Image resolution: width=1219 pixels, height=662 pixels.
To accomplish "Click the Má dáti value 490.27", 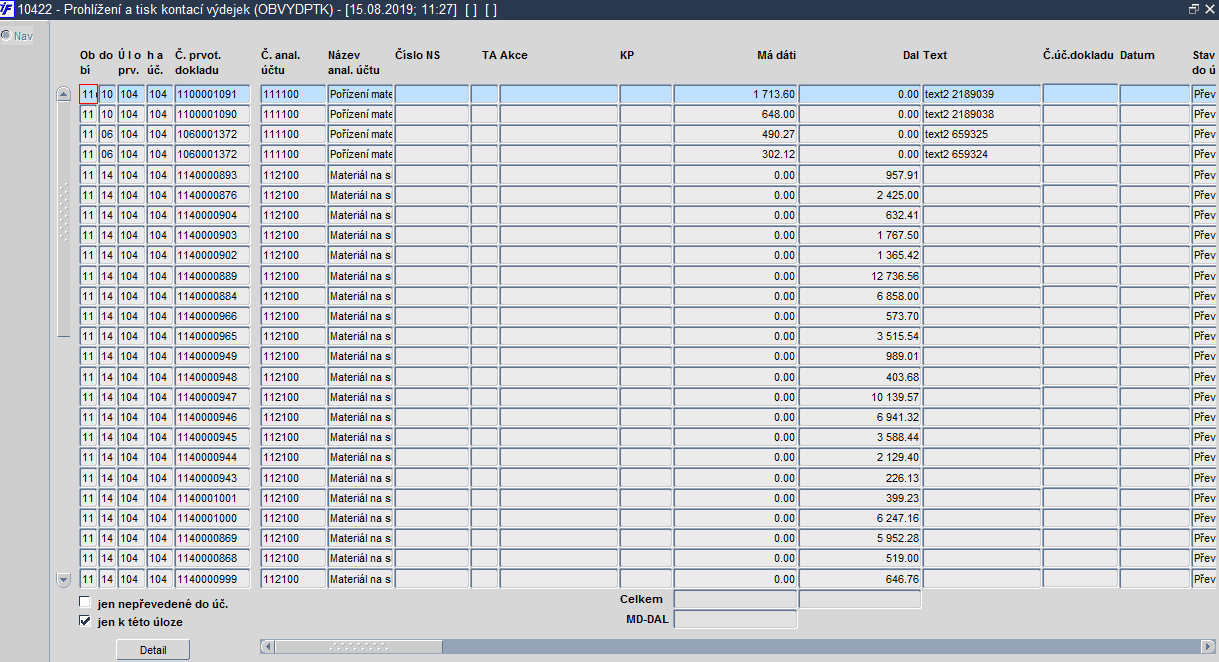I will pos(735,134).
